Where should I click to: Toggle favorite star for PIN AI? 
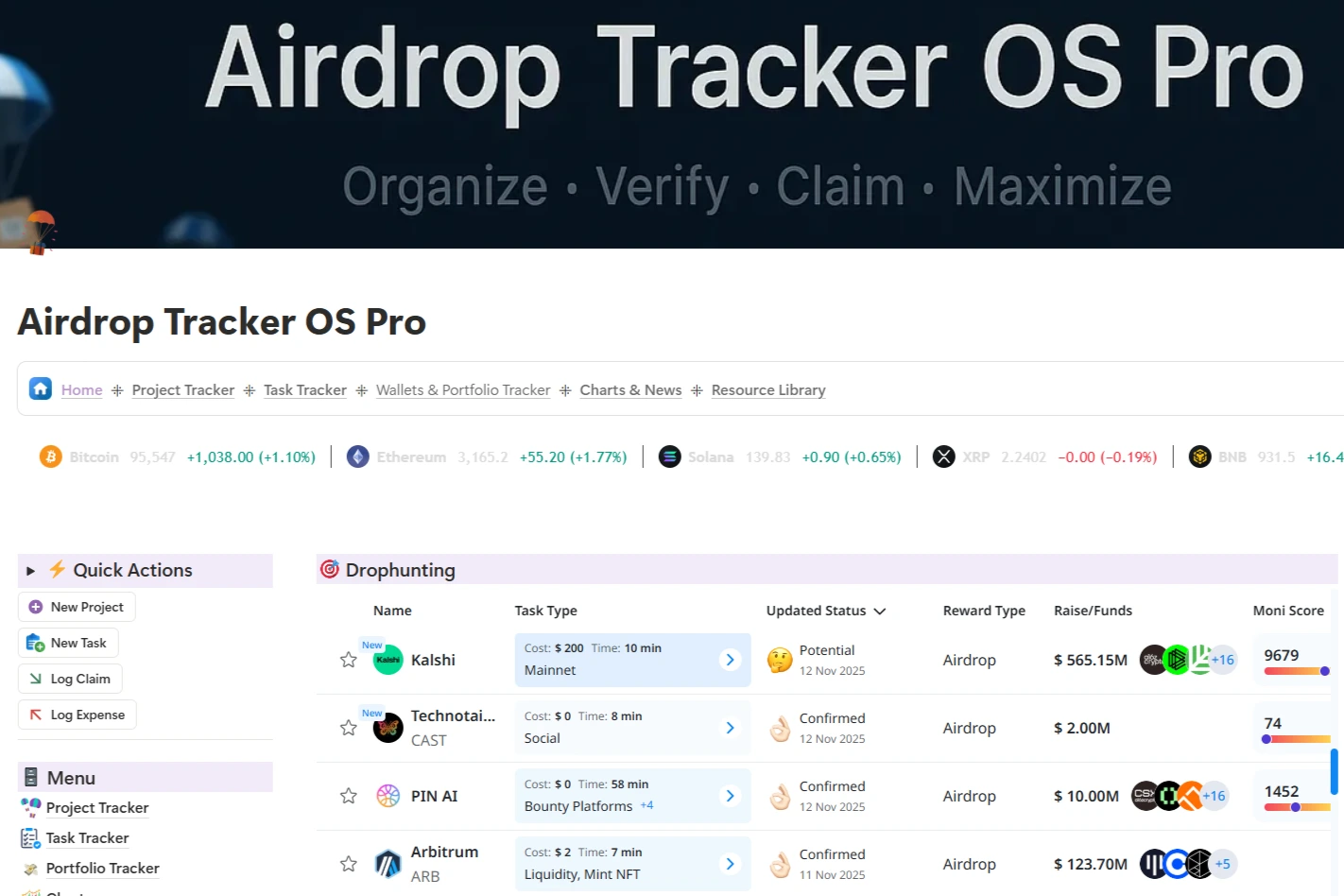(349, 796)
